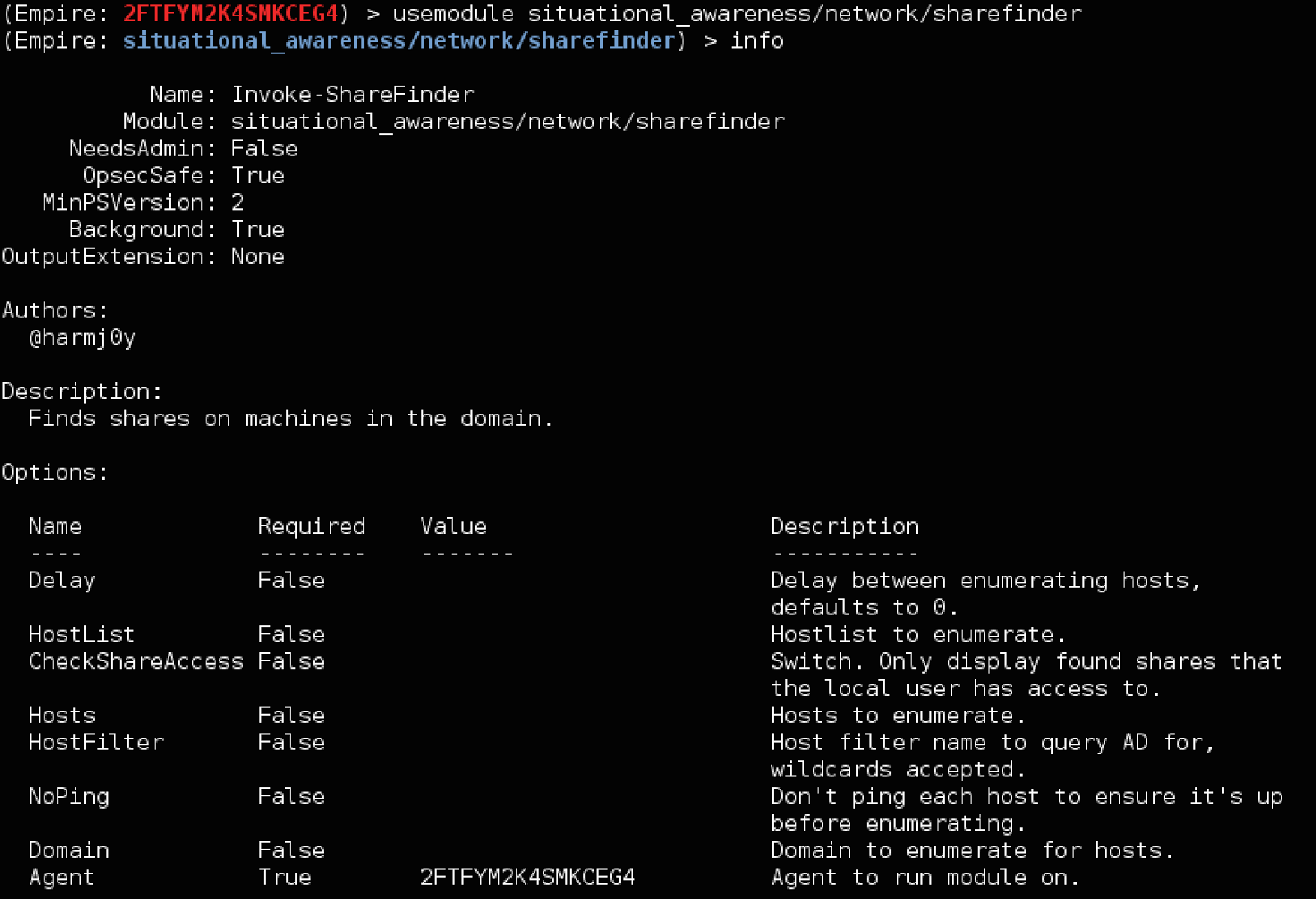Select the HostList option name
This screenshot has height=899, width=1316.
pyautogui.click(x=81, y=635)
